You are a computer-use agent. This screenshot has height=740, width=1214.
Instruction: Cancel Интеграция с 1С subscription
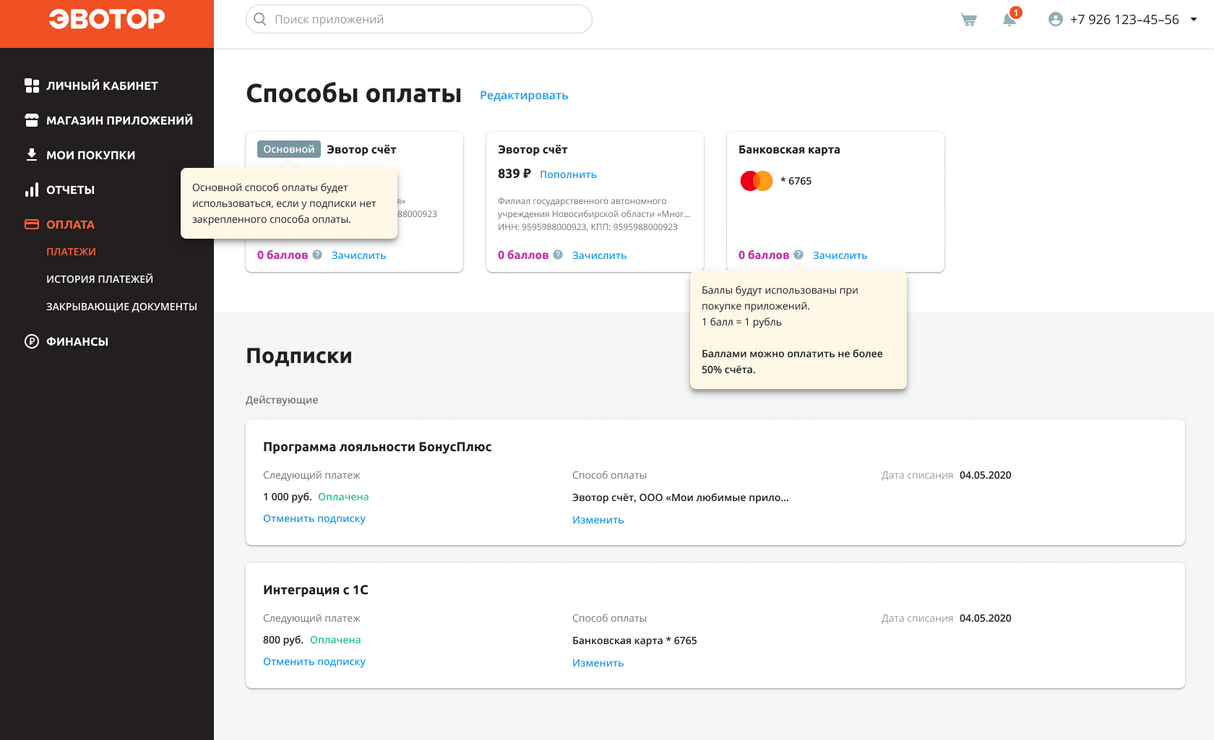coord(314,661)
